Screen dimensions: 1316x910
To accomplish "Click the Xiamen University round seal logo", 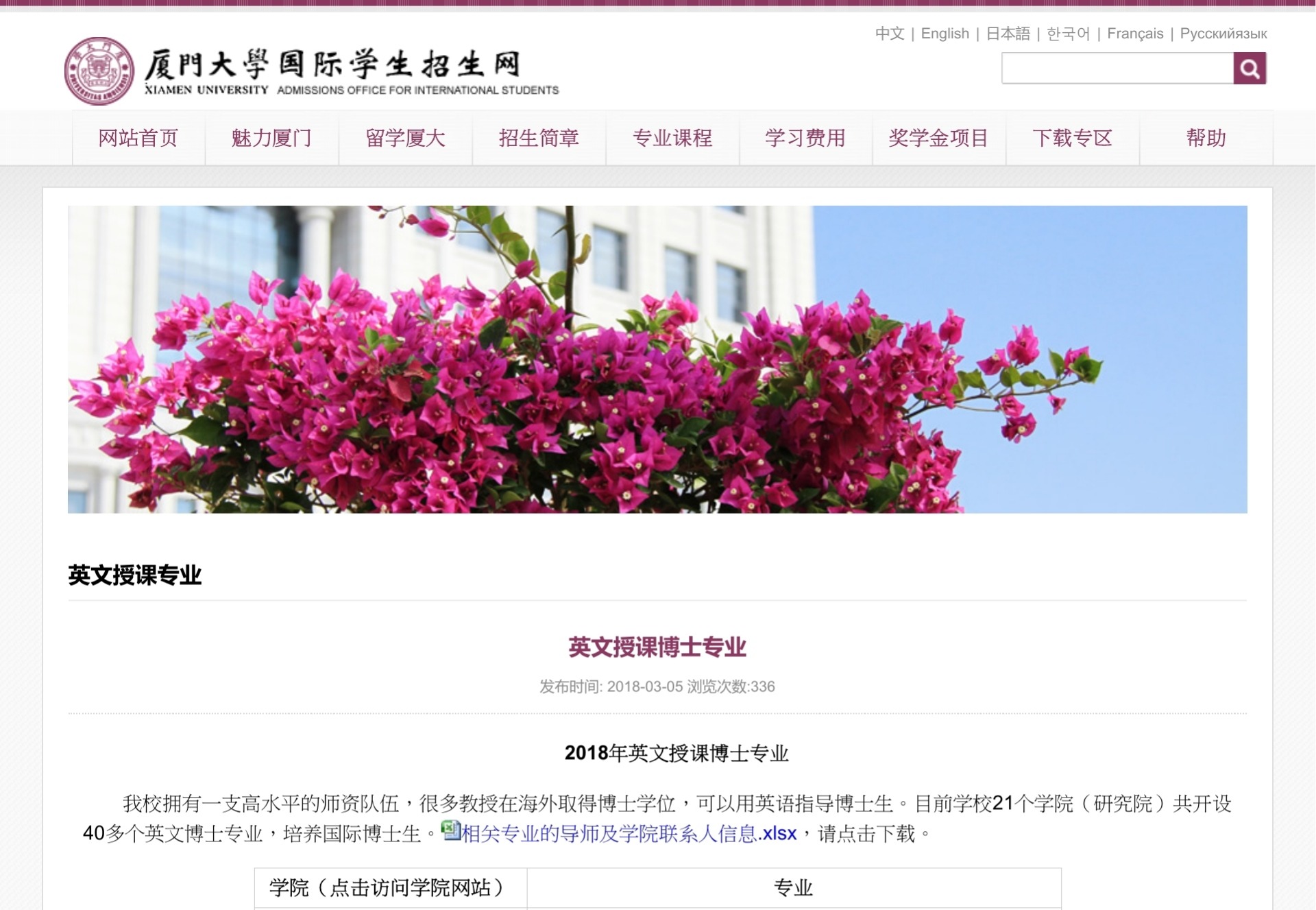I will (x=99, y=71).
